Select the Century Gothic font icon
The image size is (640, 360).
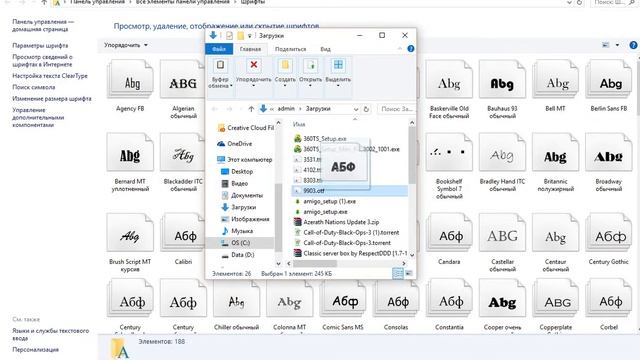[609, 232]
